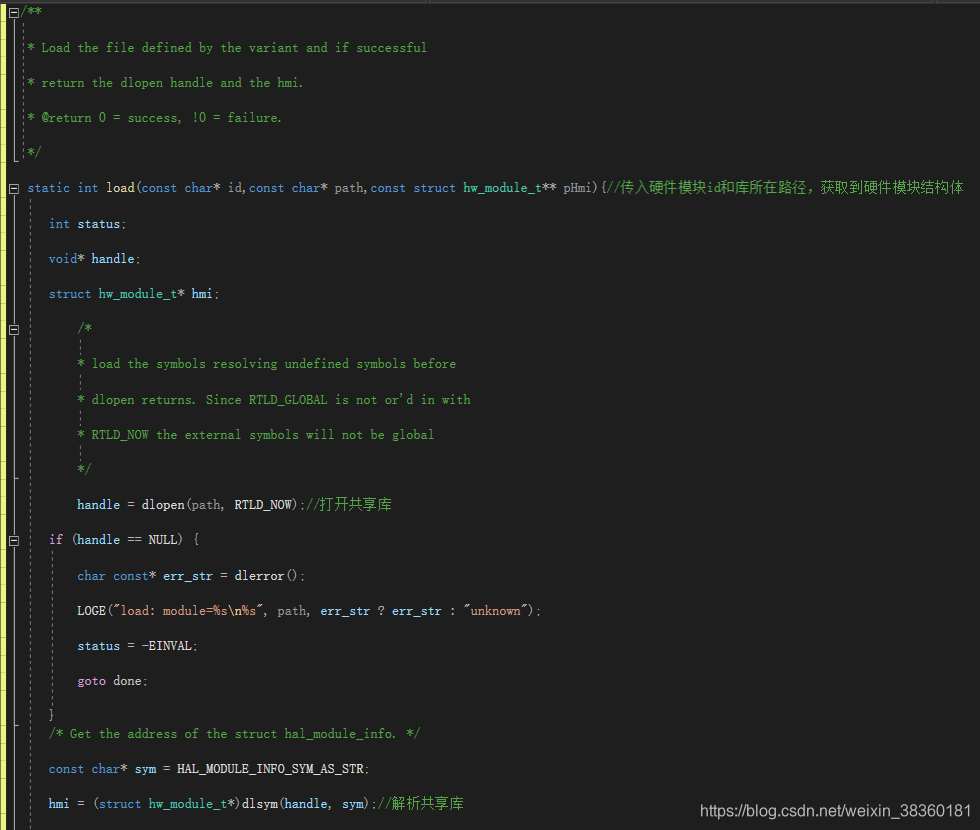
Task: Click 'return the dlopen handle and the hmi.' comment
Action: click(x=166, y=82)
